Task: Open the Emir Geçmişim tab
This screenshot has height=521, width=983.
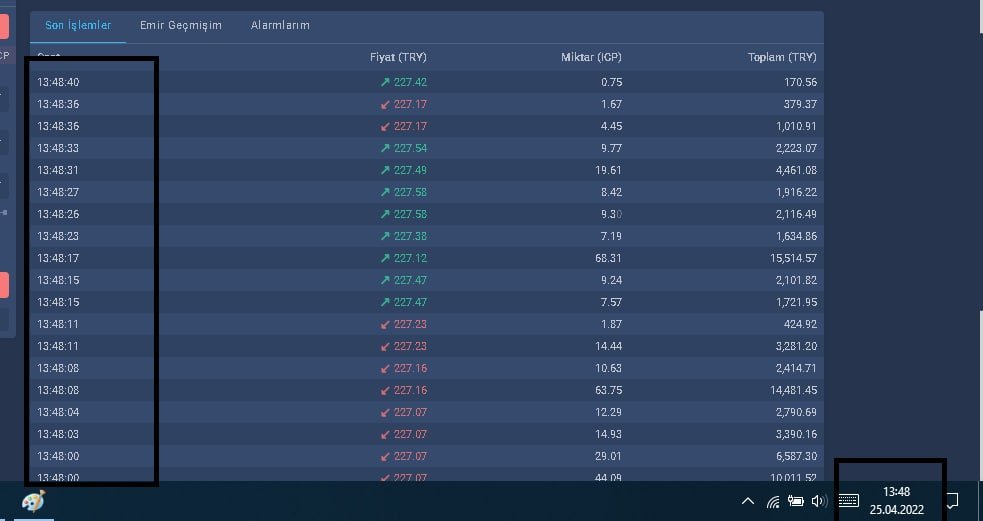Action: click(x=181, y=25)
